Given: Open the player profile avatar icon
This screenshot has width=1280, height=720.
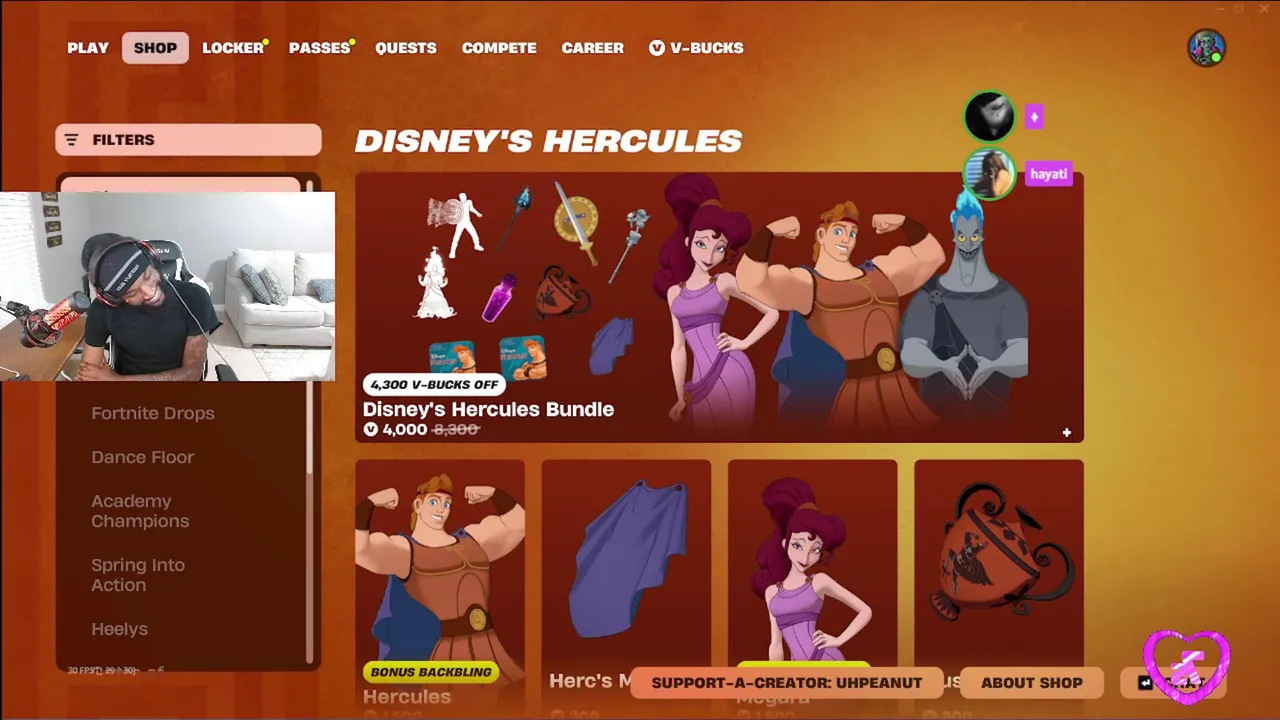Looking at the screenshot, I should 1206,48.
